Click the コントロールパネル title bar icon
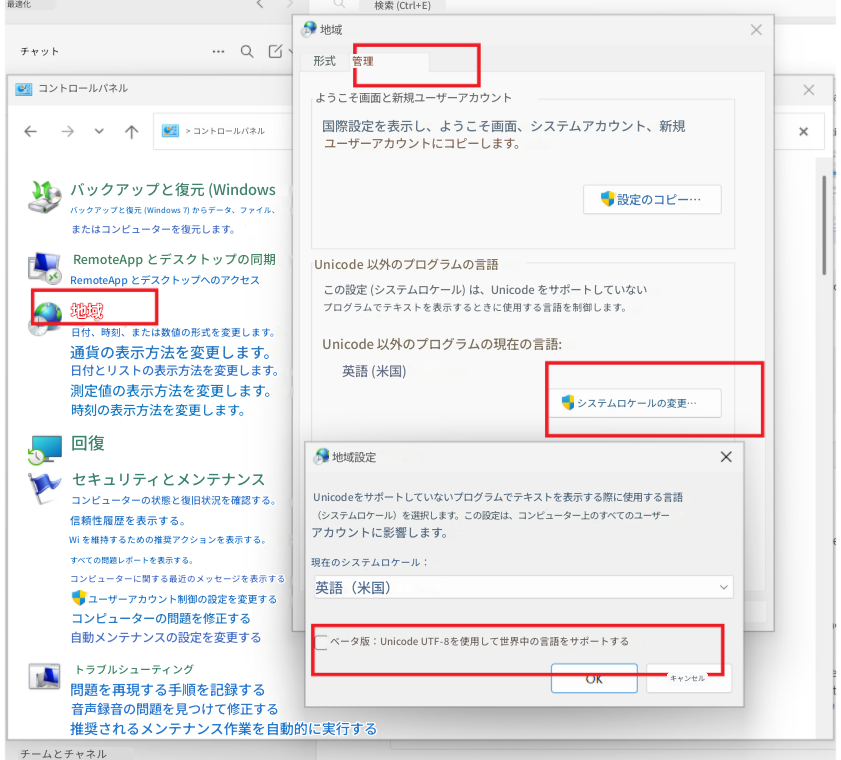Screen dimensions: 841x760 (x=24, y=89)
